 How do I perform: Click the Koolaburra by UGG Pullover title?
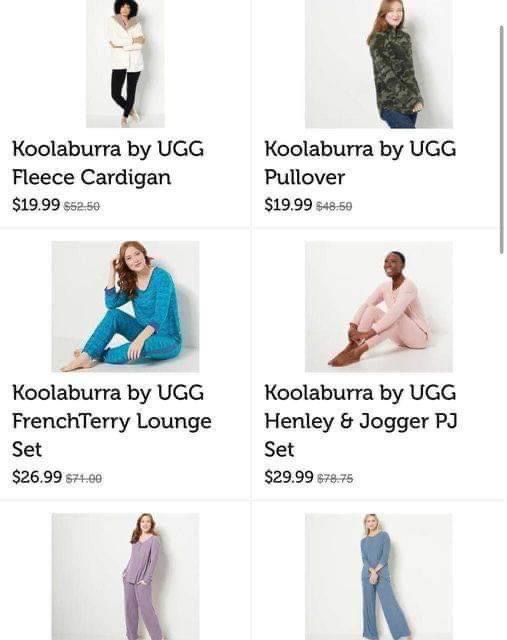(x=360, y=163)
